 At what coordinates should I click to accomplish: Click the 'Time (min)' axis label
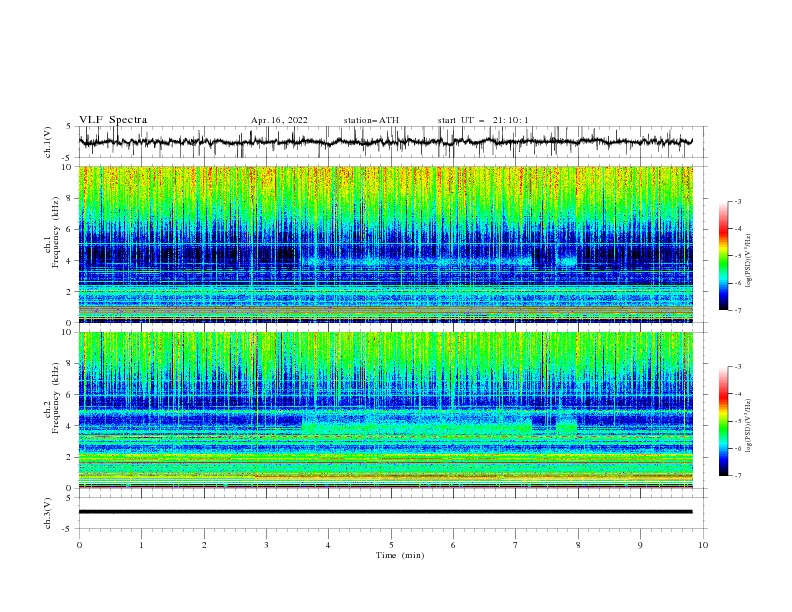pyautogui.click(x=400, y=555)
